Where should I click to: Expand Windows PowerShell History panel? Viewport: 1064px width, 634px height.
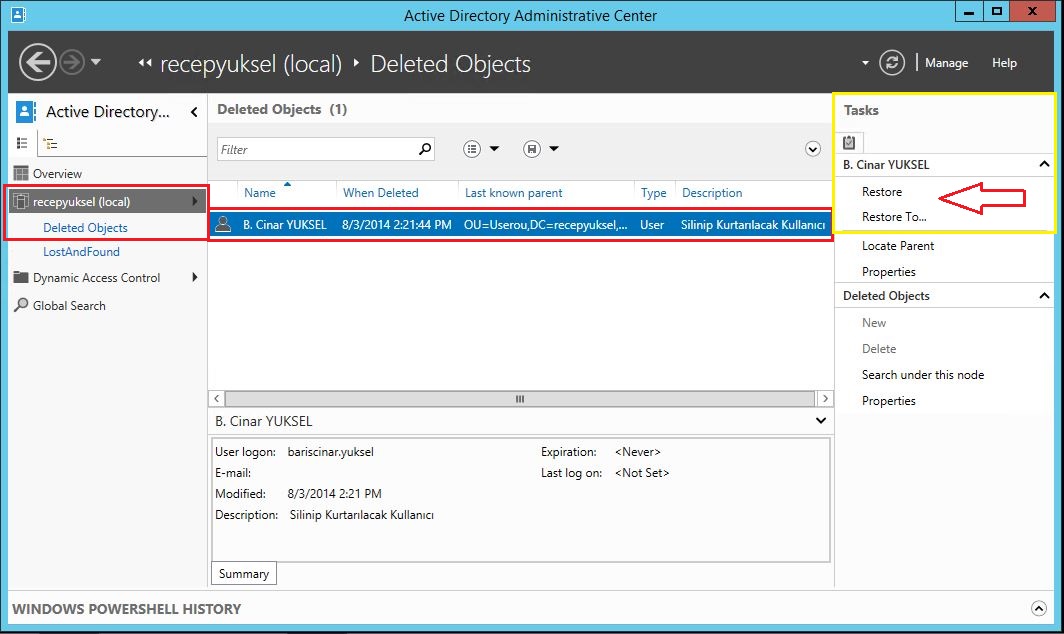tap(1038, 608)
